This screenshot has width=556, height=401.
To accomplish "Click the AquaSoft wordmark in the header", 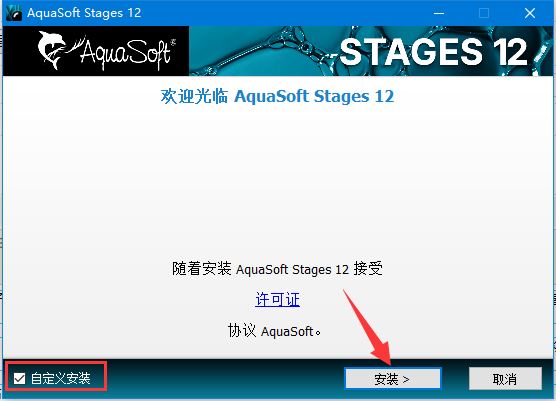I will click(122, 51).
